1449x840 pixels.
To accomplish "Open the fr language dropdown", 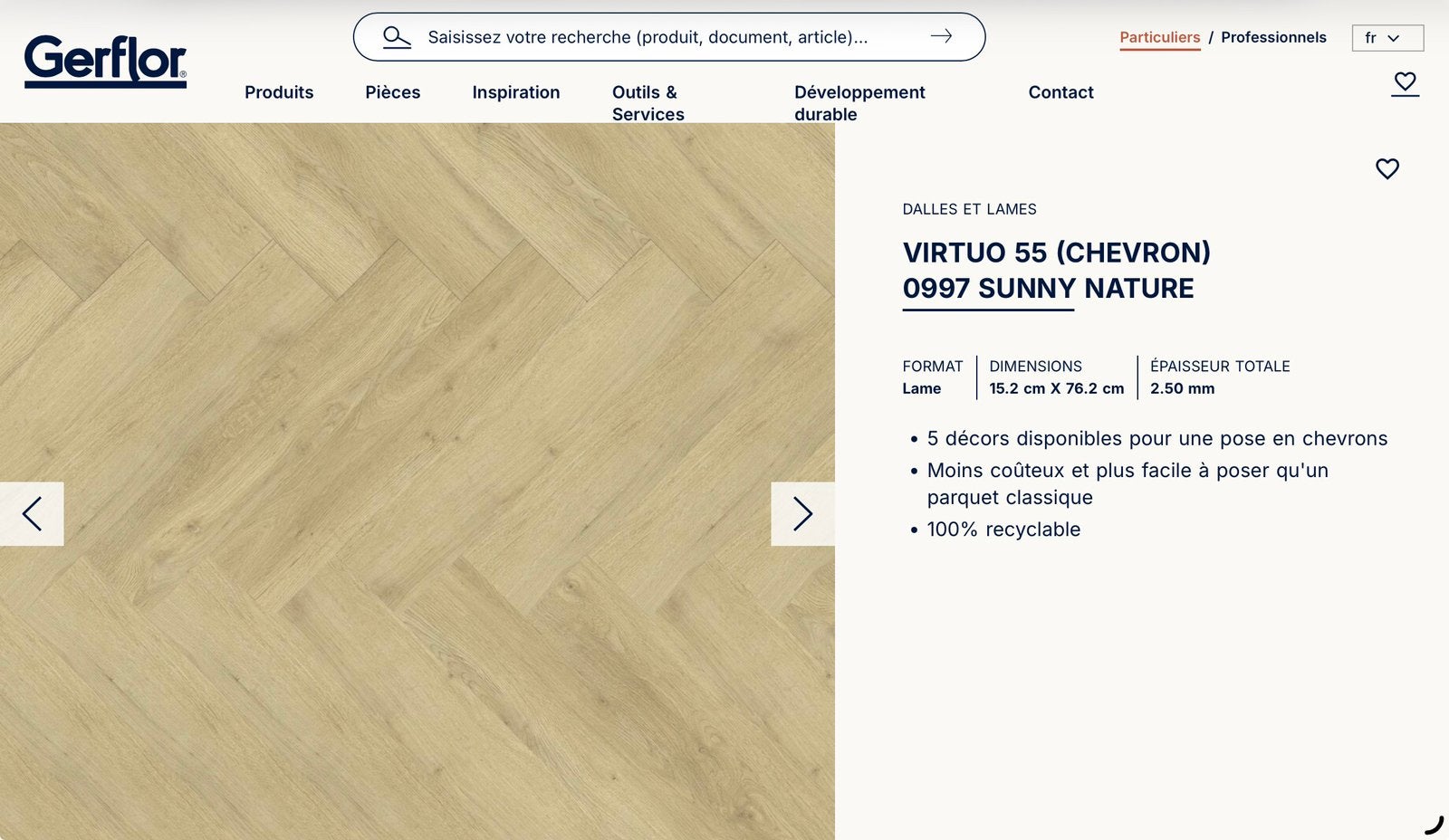I will tap(1387, 38).
